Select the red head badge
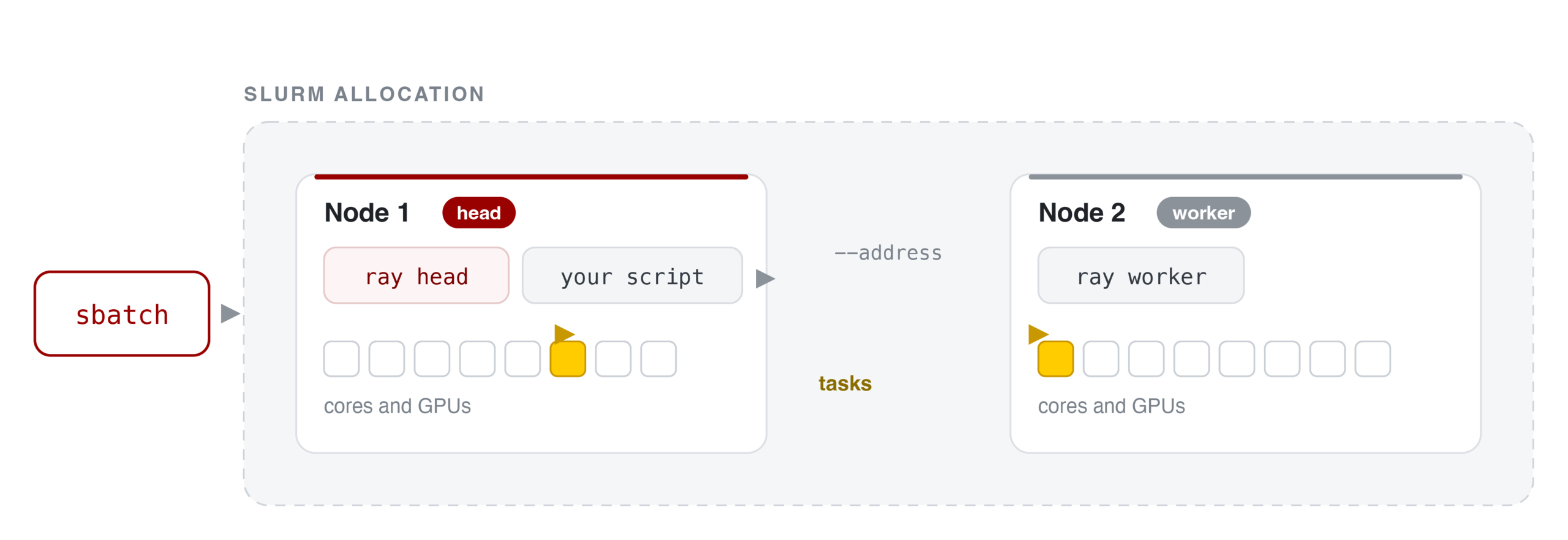The image size is (1568, 540). tap(478, 212)
